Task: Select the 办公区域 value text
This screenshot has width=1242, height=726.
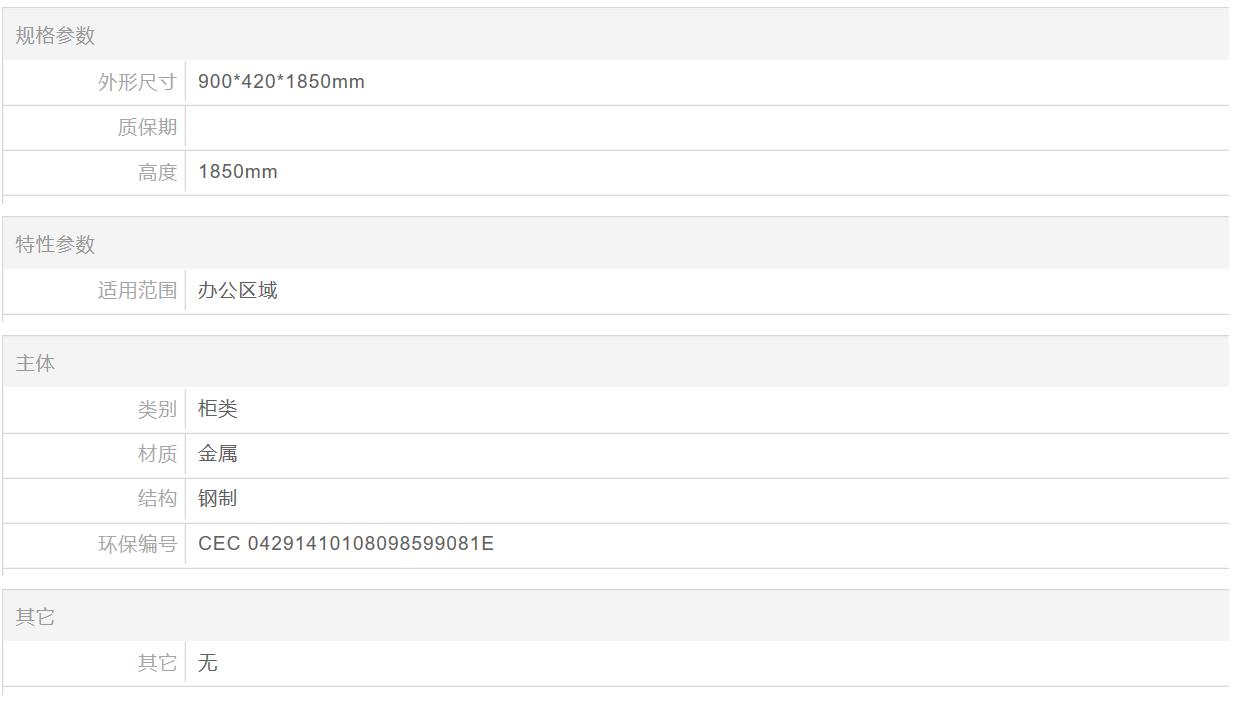Action: point(238,291)
